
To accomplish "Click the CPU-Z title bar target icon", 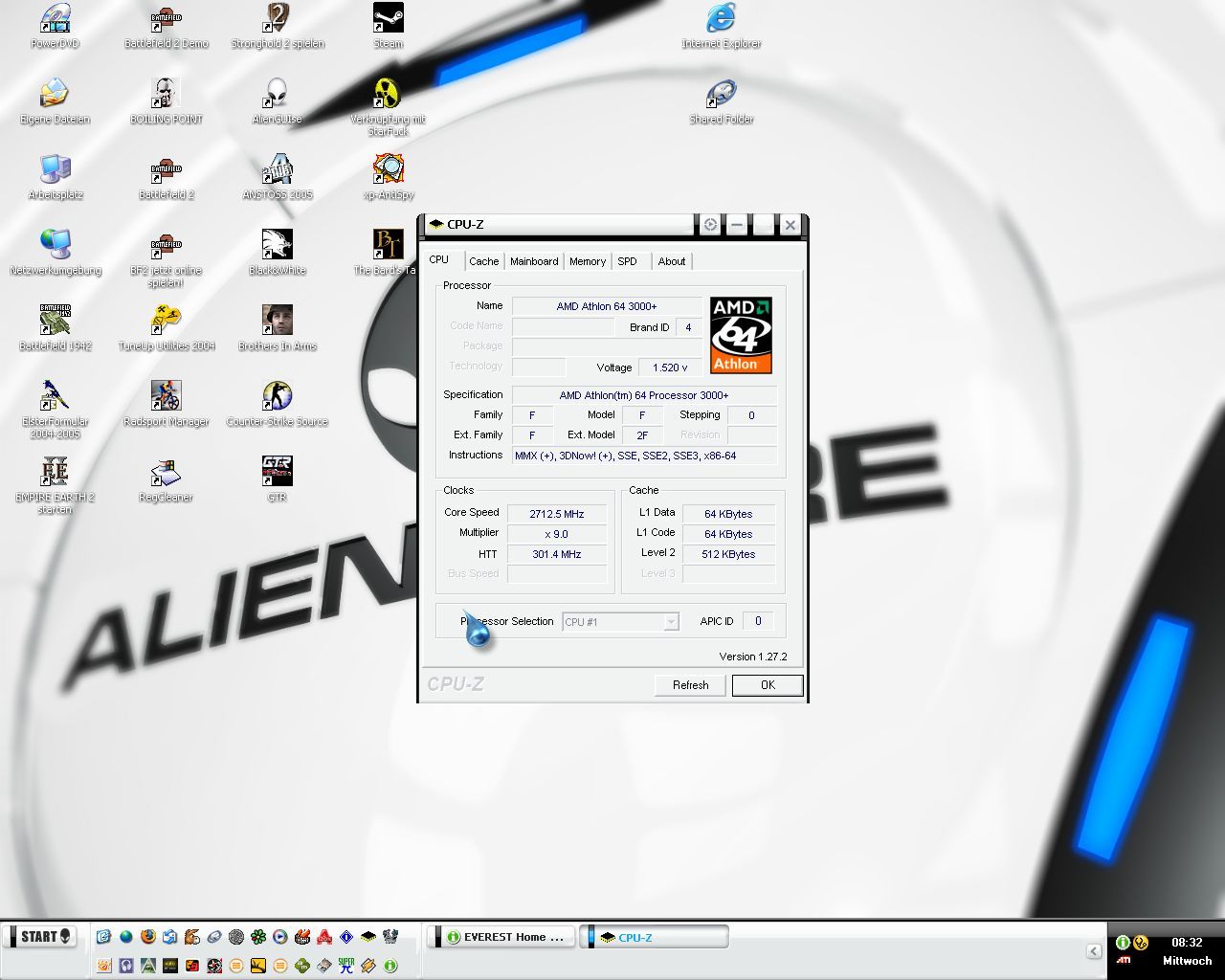I will (x=710, y=225).
